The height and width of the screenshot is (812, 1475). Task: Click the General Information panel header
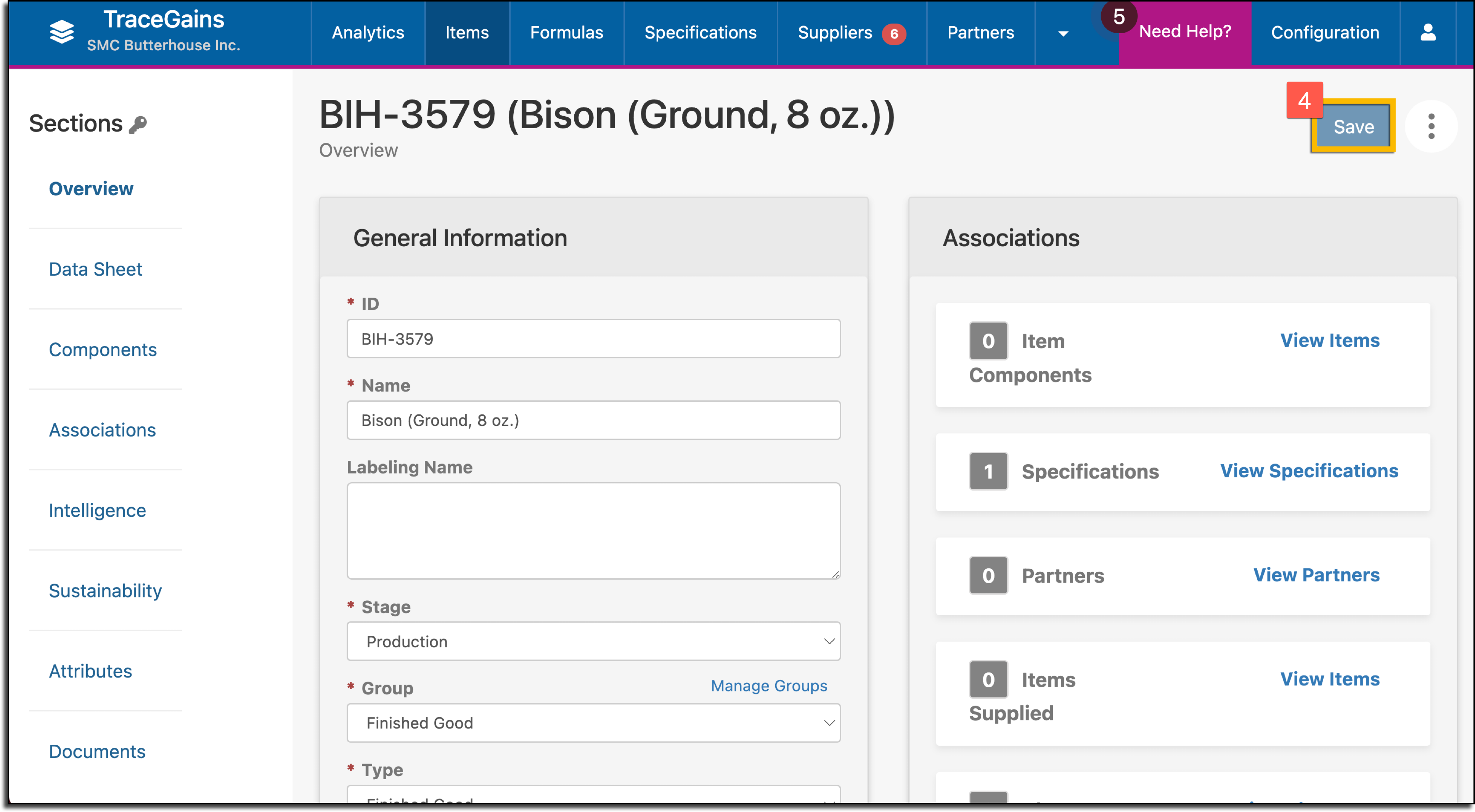tap(593, 238)
